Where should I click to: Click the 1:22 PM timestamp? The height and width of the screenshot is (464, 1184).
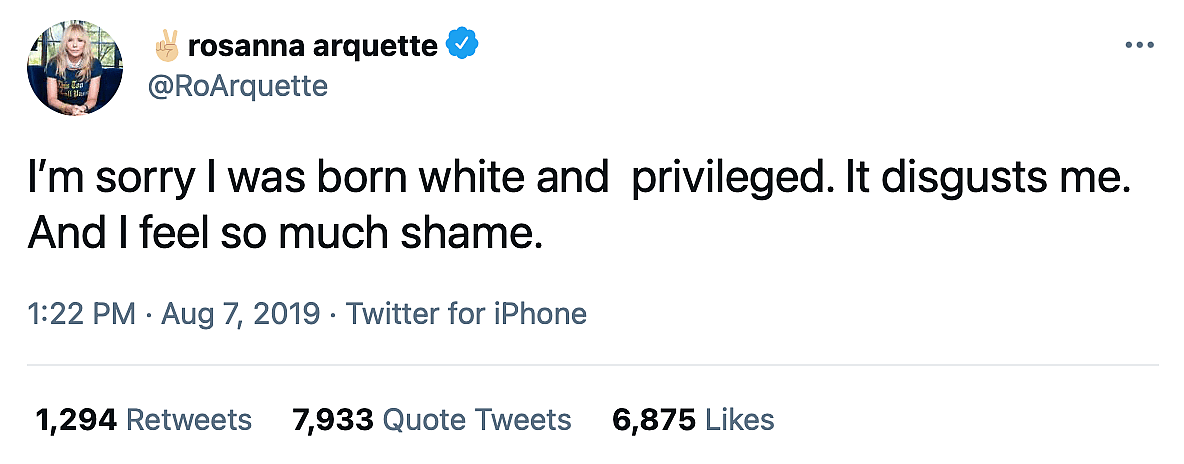tap(82, 314)
